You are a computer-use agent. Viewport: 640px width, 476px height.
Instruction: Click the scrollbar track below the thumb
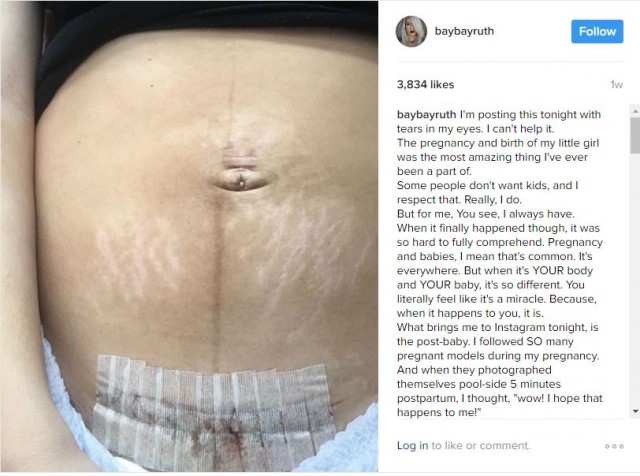(x=635, y=280)
